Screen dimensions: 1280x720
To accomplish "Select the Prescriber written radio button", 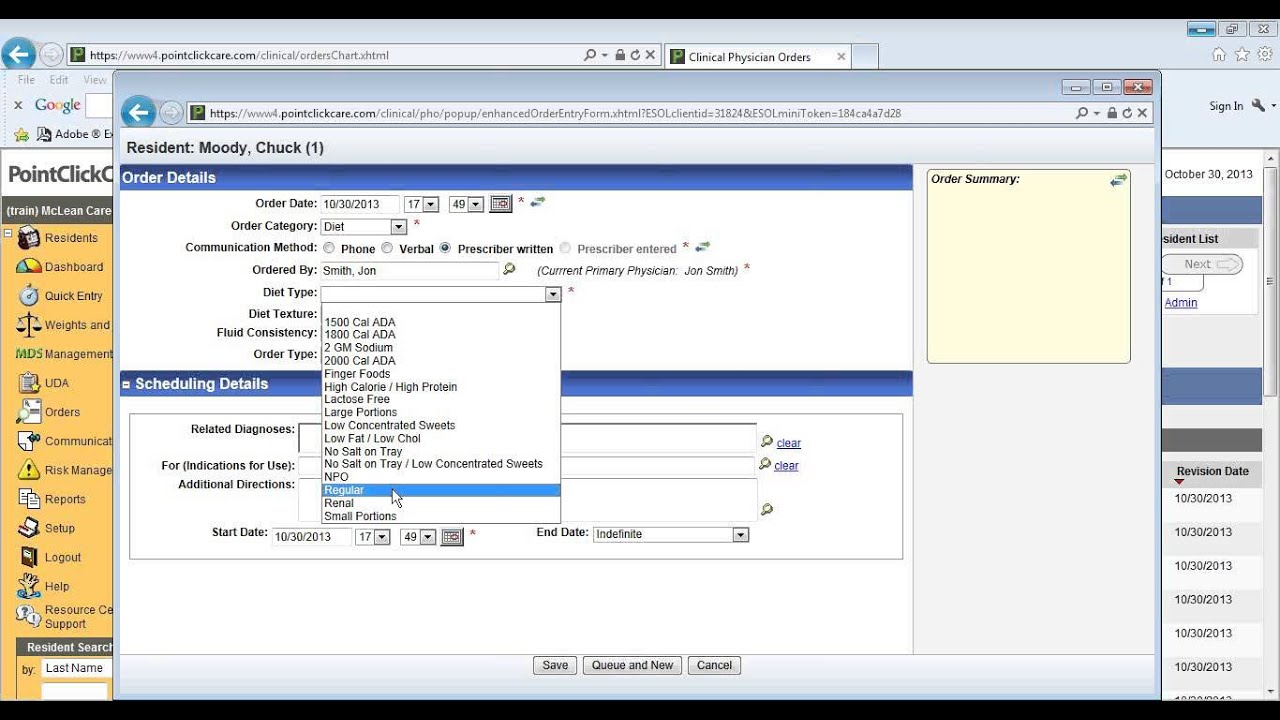I will [445, 248].
